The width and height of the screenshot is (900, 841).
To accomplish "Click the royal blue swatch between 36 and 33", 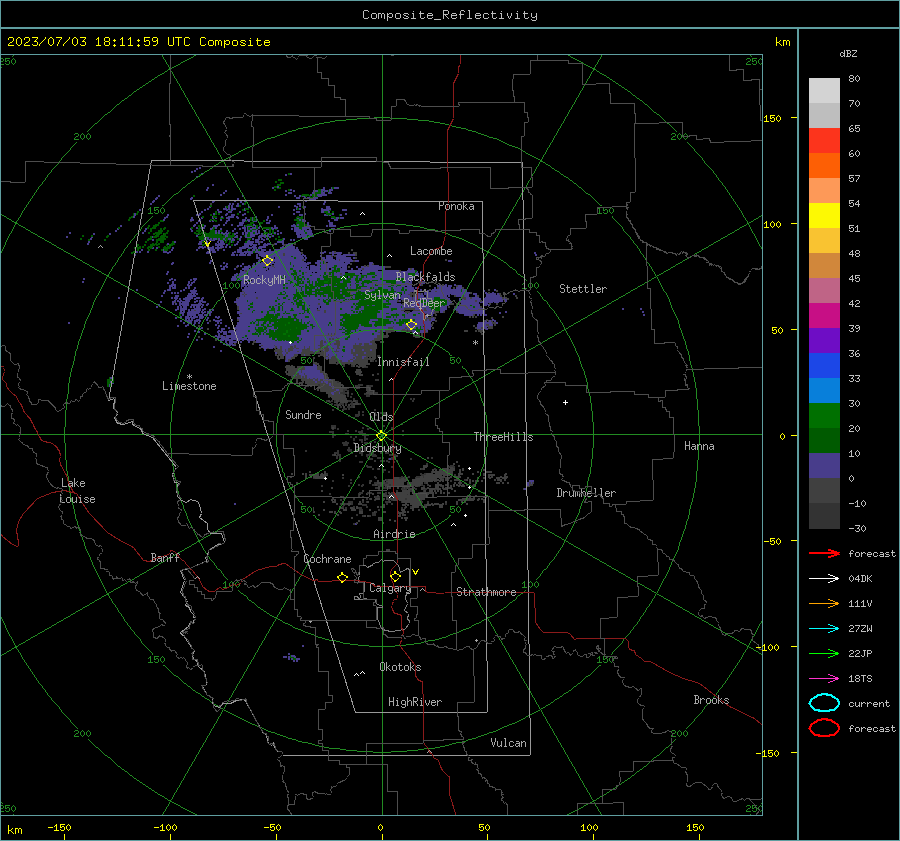I will point(824,366).
